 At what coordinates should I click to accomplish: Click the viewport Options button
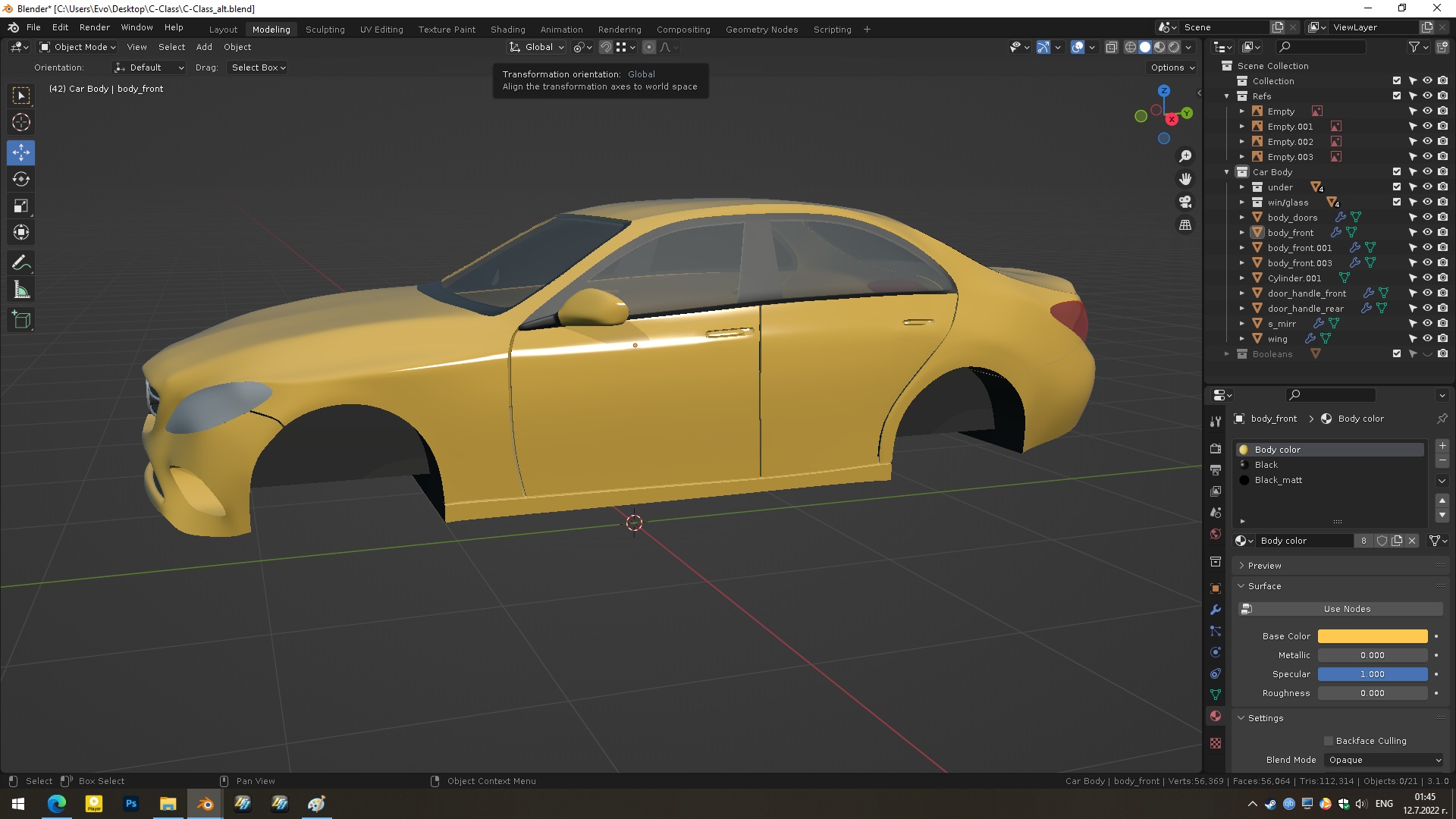pyautogui.click(x=1172, y=67)
